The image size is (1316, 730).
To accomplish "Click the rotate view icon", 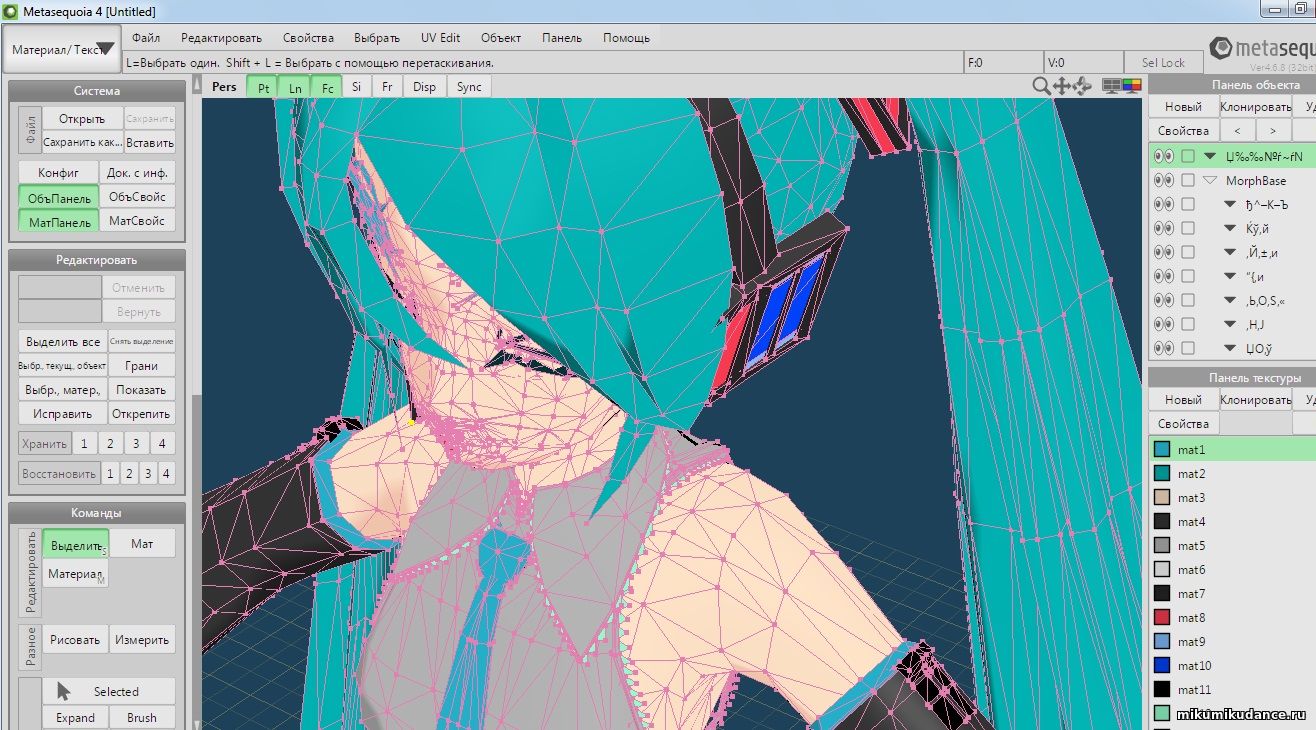I will 1082,87.
